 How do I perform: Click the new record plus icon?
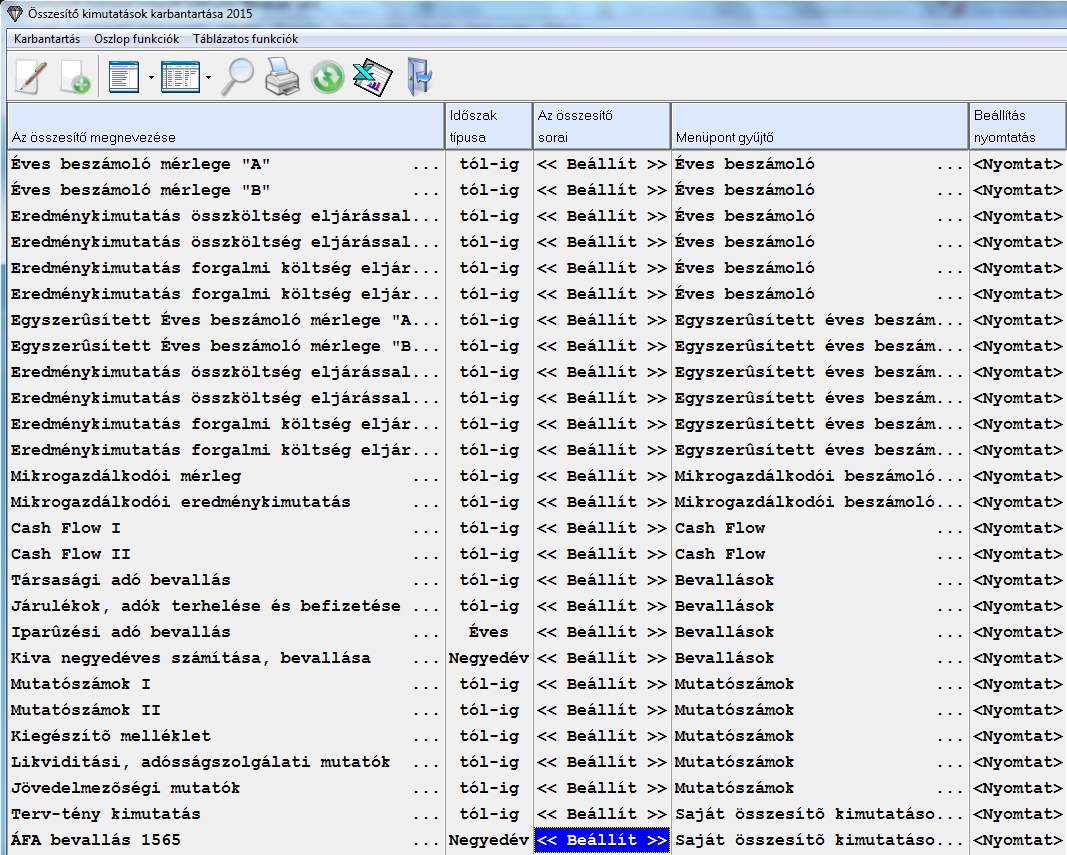point(76,77)
